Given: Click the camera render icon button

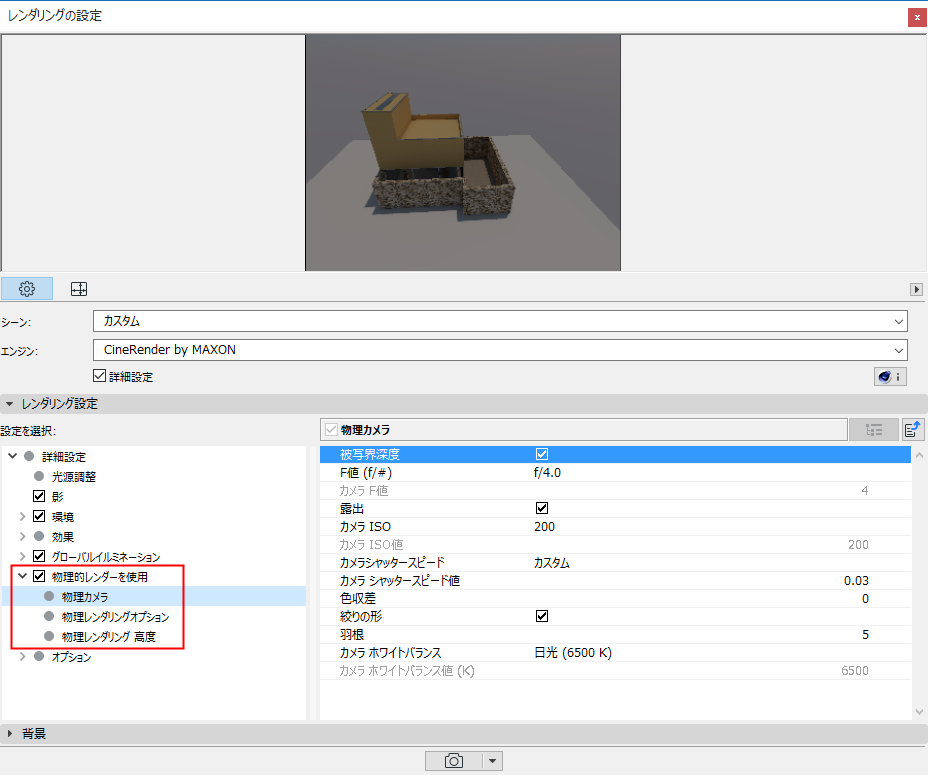Looking at the screenshot, I should coord(453,761).
